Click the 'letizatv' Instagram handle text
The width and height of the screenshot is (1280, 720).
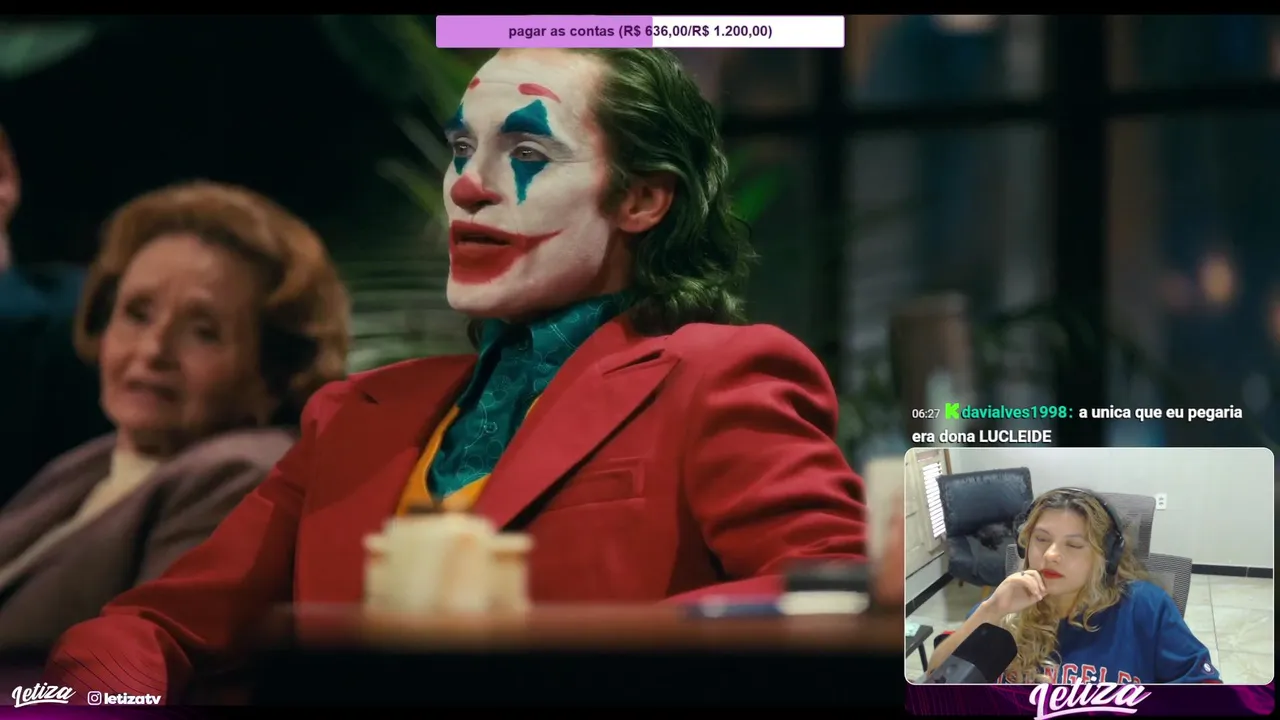[x=132, y=698]
